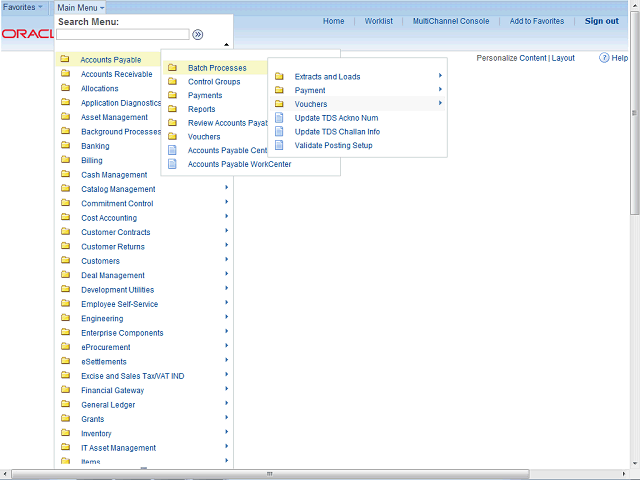Open the eProcurement menu item
This screenshot has height=480, width=640.
pos(105,347)
